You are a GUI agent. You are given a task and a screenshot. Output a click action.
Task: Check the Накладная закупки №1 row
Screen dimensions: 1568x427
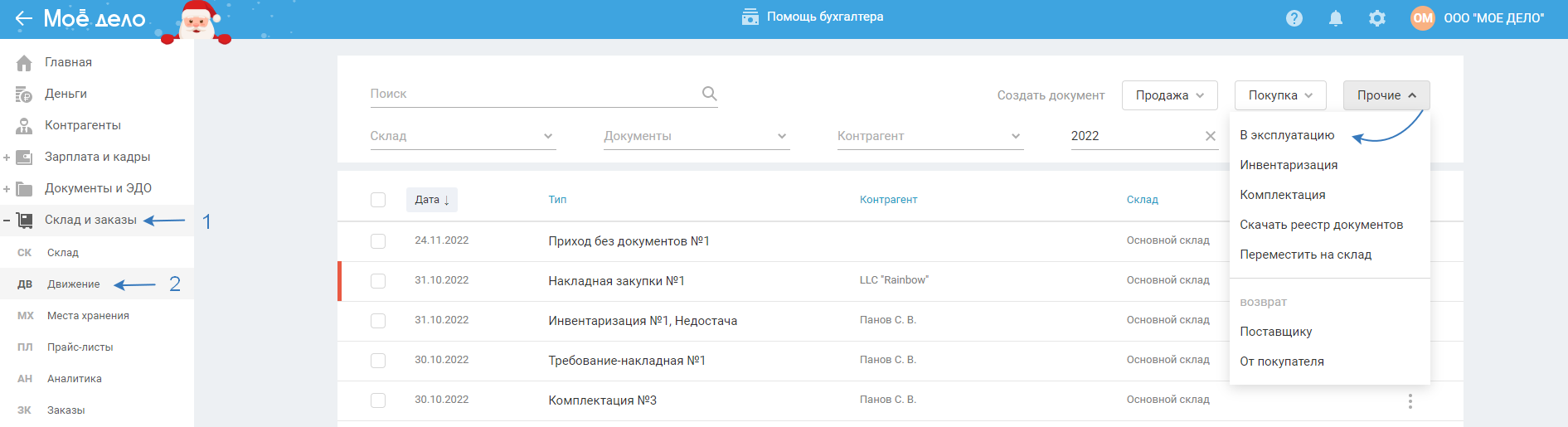click(x=378, y=281)
